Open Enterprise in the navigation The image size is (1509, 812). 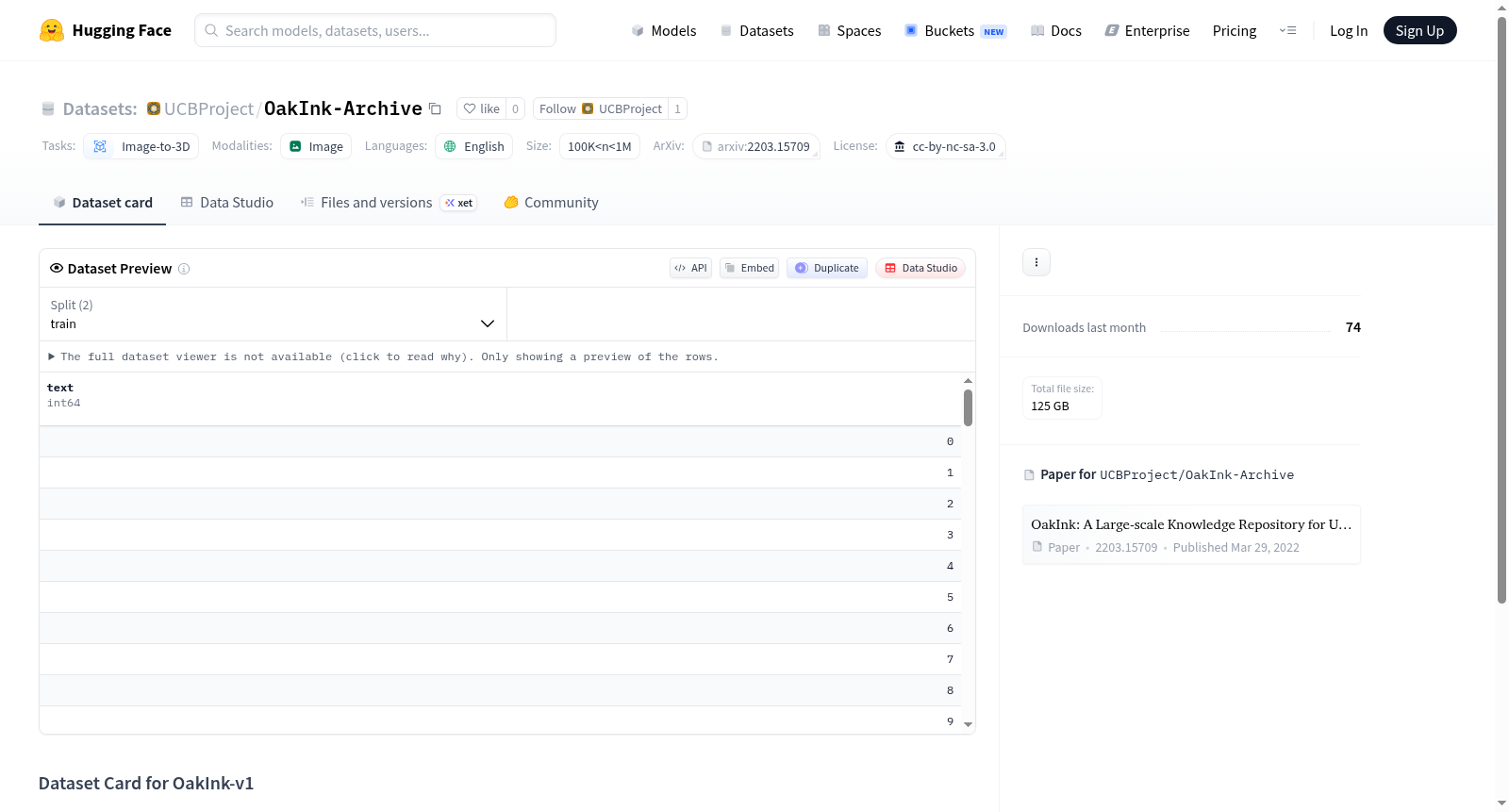(1147, 30)
